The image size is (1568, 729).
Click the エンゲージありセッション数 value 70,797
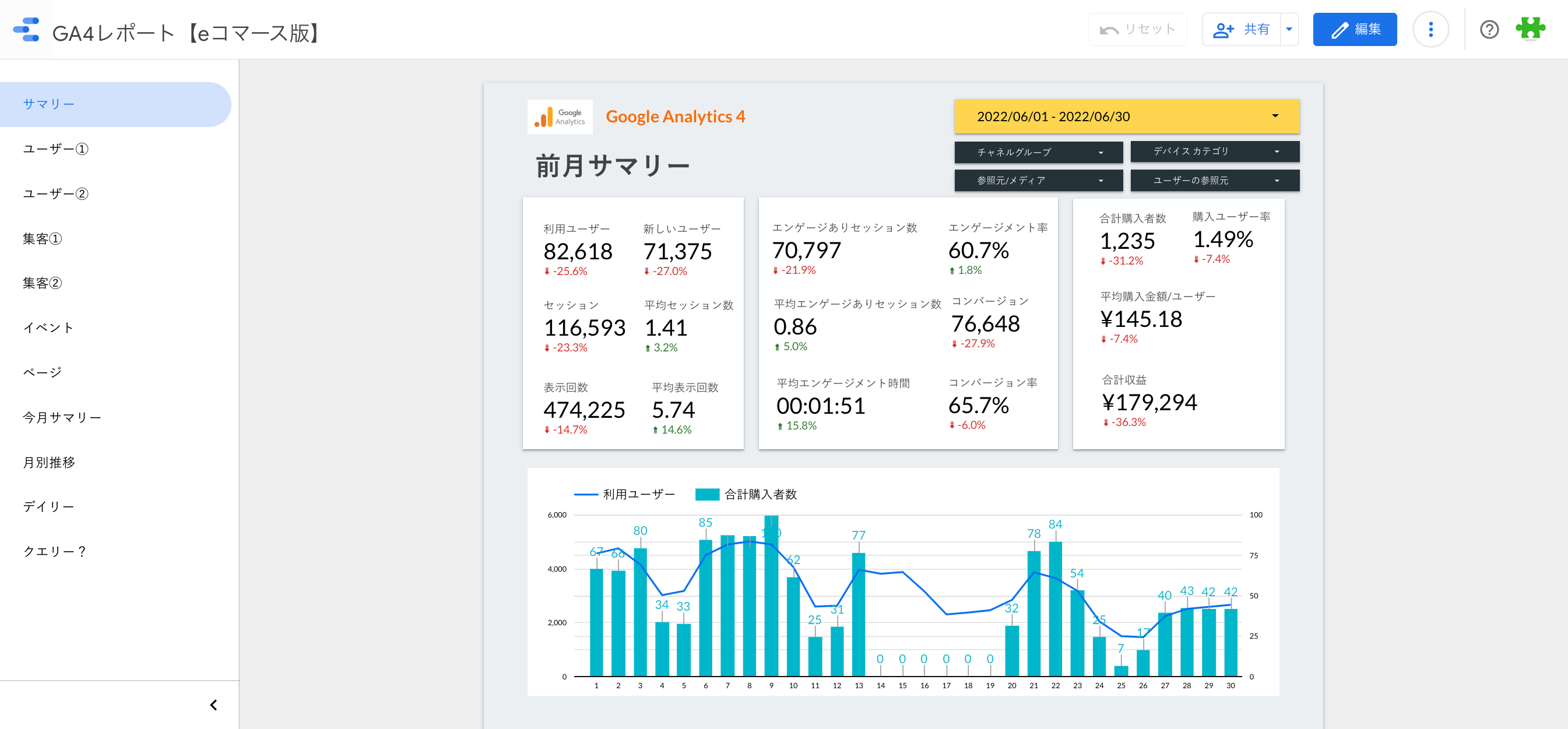[807, 250]
